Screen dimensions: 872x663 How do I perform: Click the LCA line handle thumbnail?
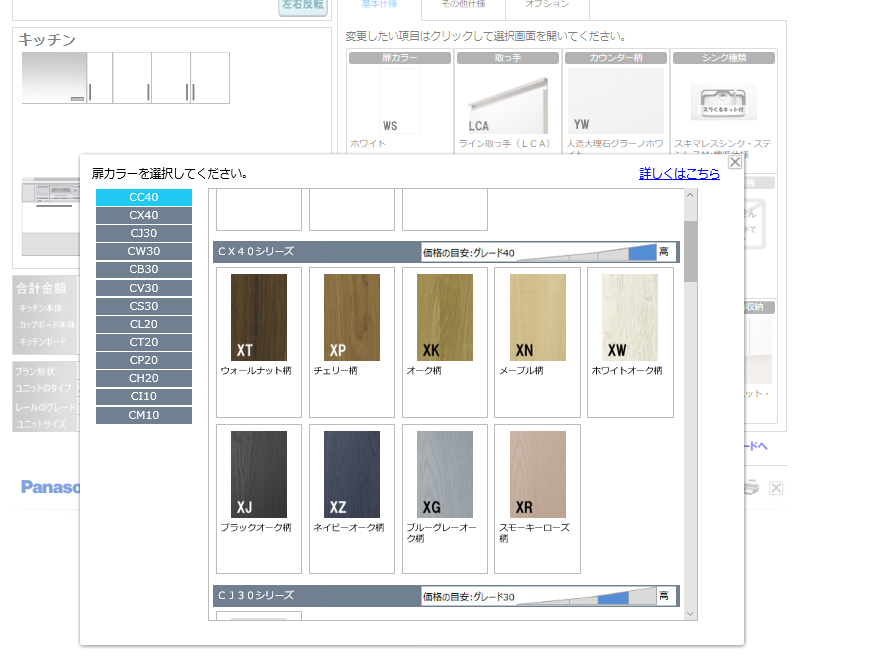[508, 101]
